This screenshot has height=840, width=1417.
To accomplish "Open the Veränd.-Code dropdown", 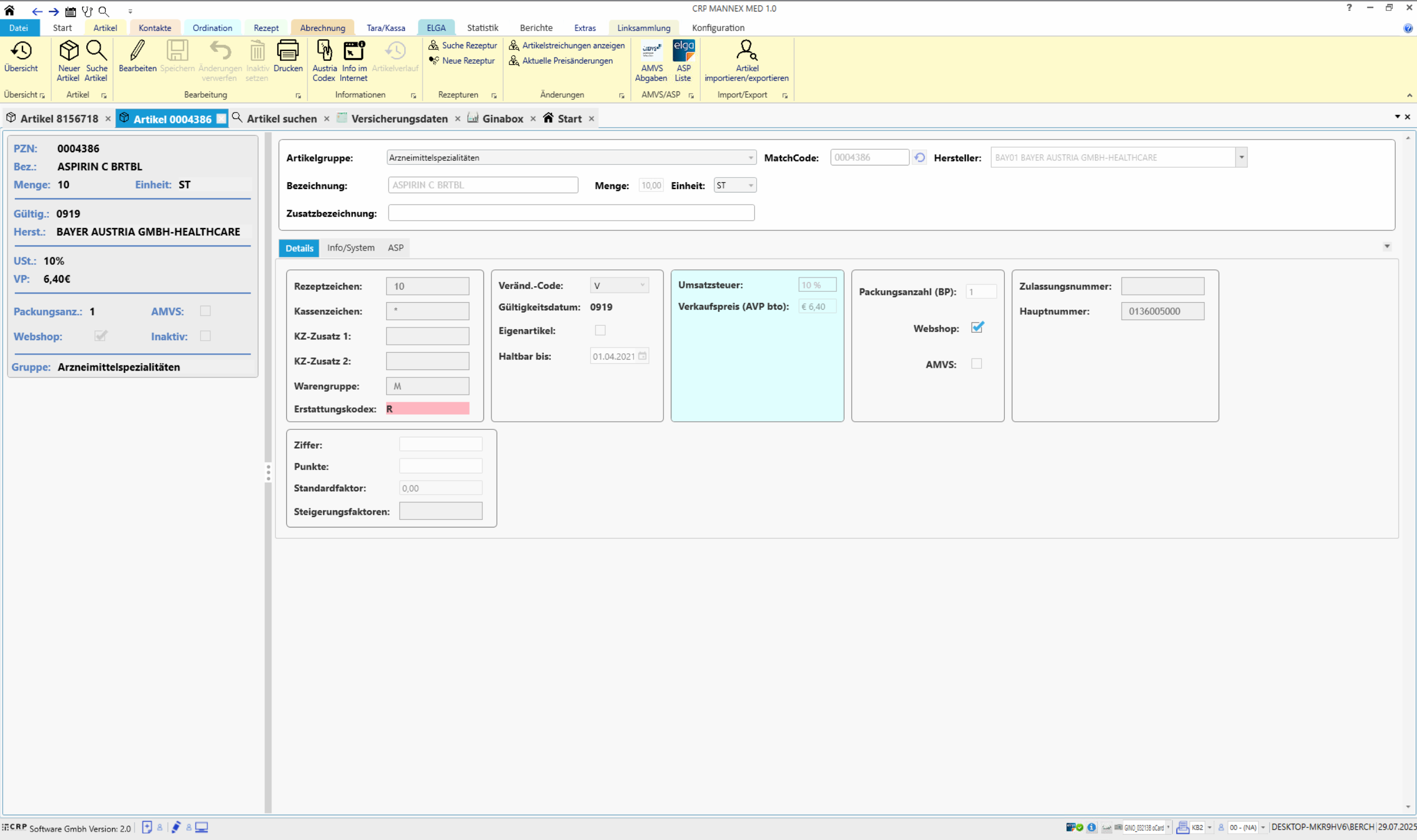I will [642, 286].
